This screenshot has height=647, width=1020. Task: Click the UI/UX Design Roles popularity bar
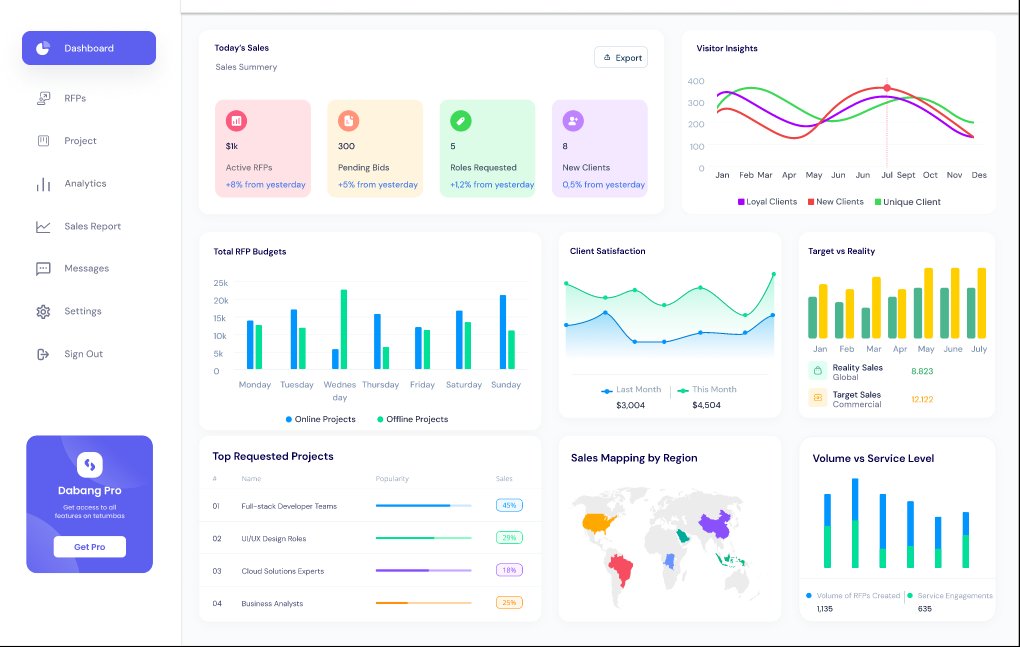coord(423,538)
